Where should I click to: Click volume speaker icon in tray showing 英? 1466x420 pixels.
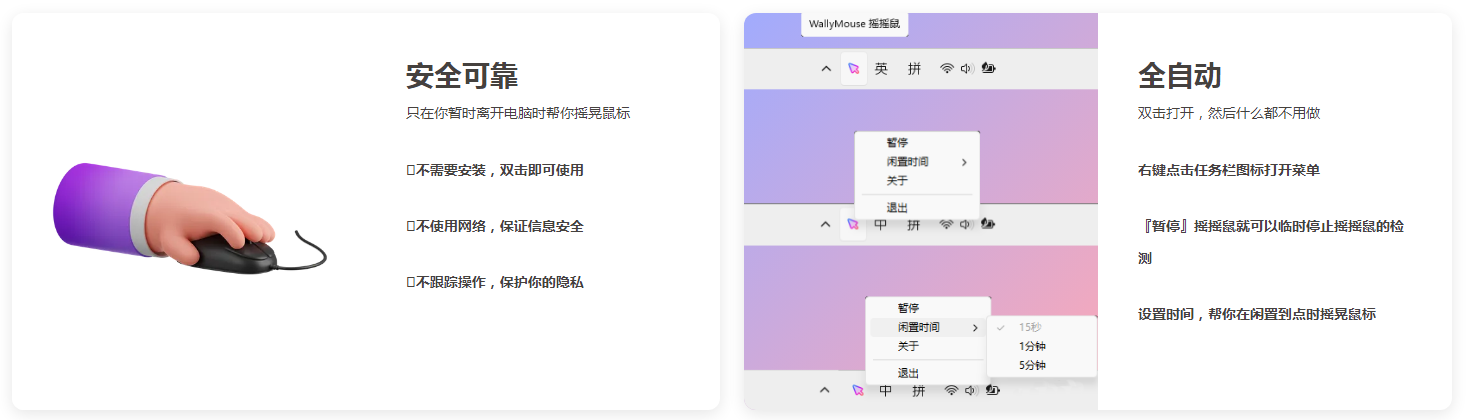(966, 69)
